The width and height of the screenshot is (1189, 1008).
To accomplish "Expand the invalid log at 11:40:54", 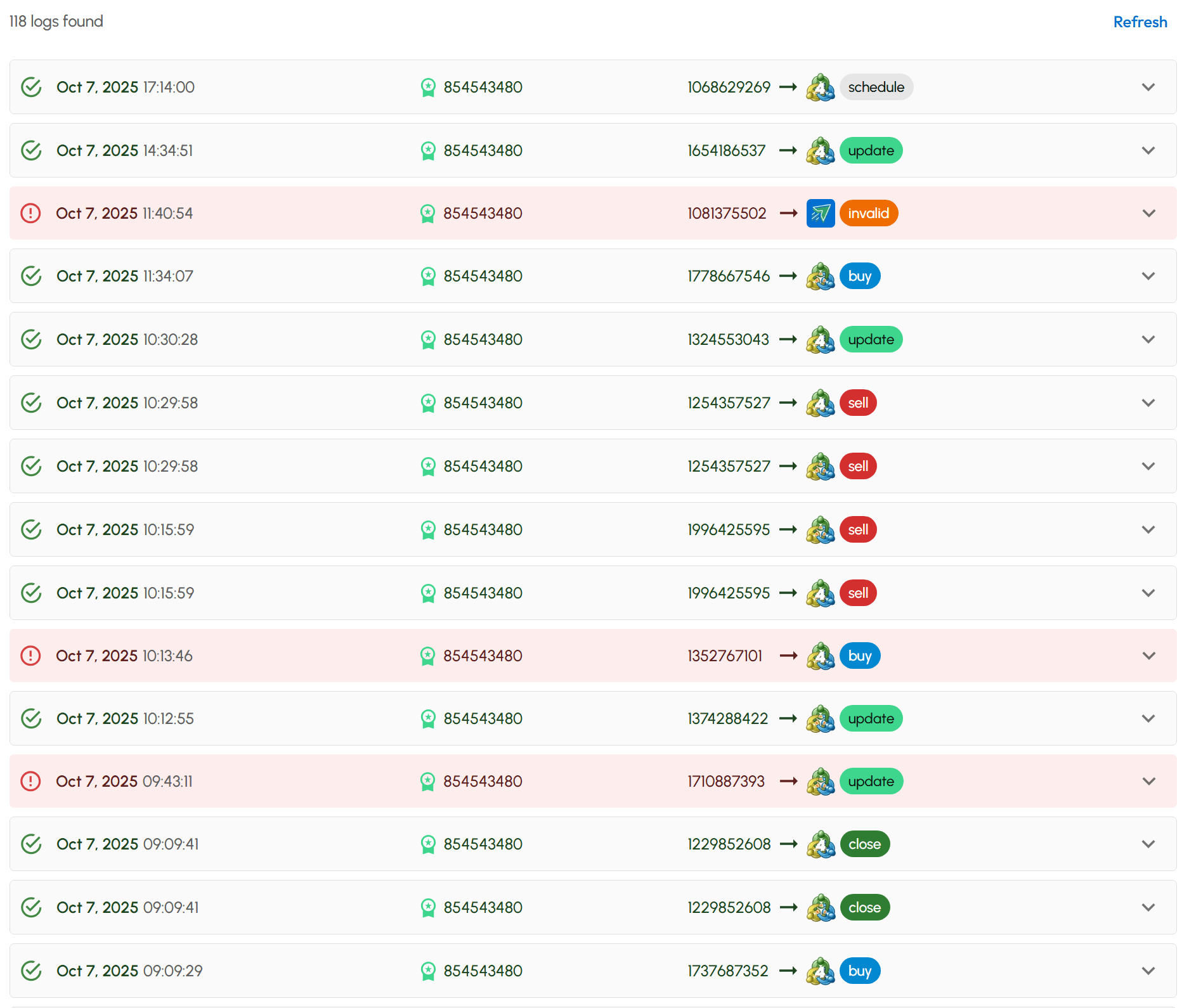I will 1148,214.
